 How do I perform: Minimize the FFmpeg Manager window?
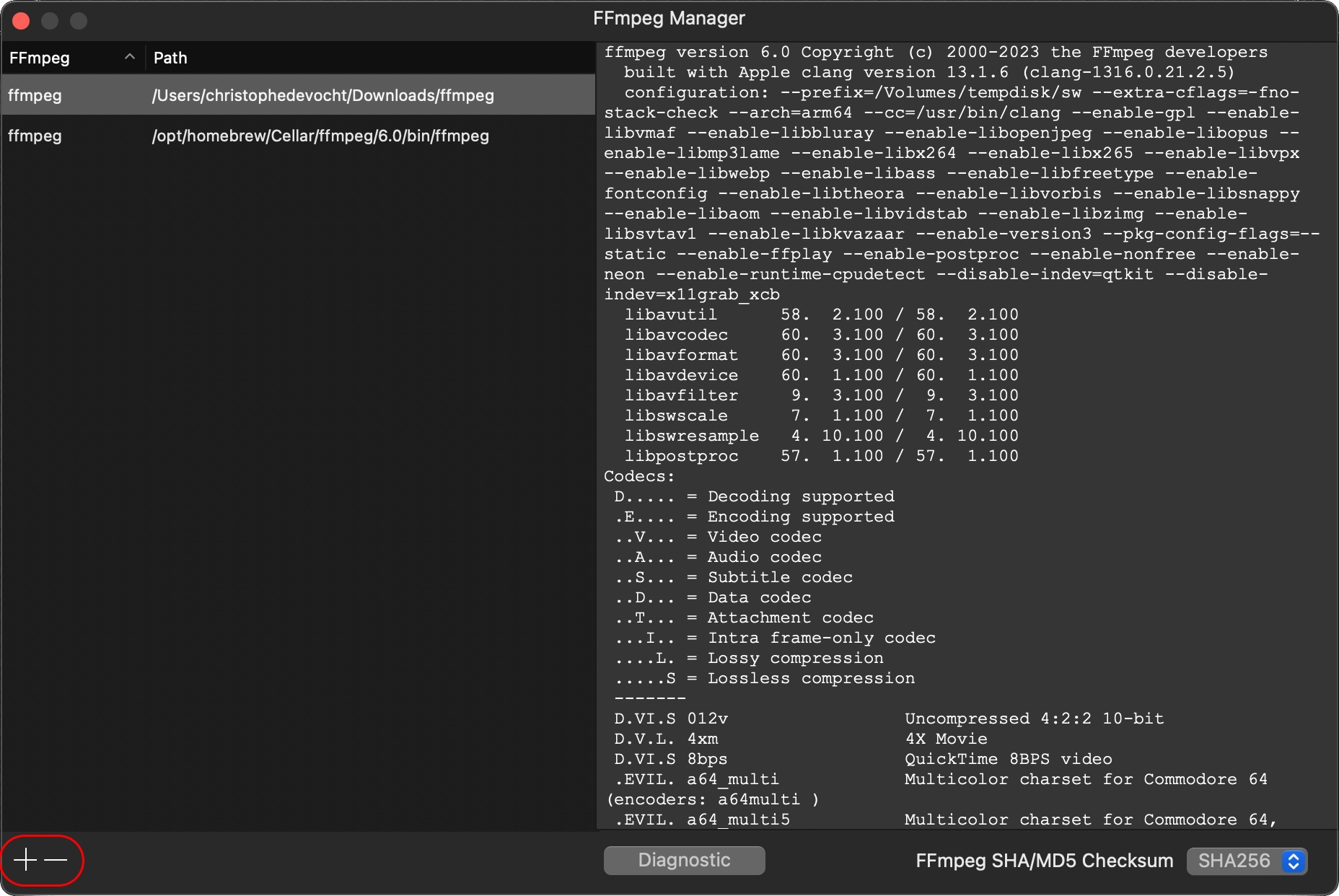pyautogui.click(x=50, y=21)
